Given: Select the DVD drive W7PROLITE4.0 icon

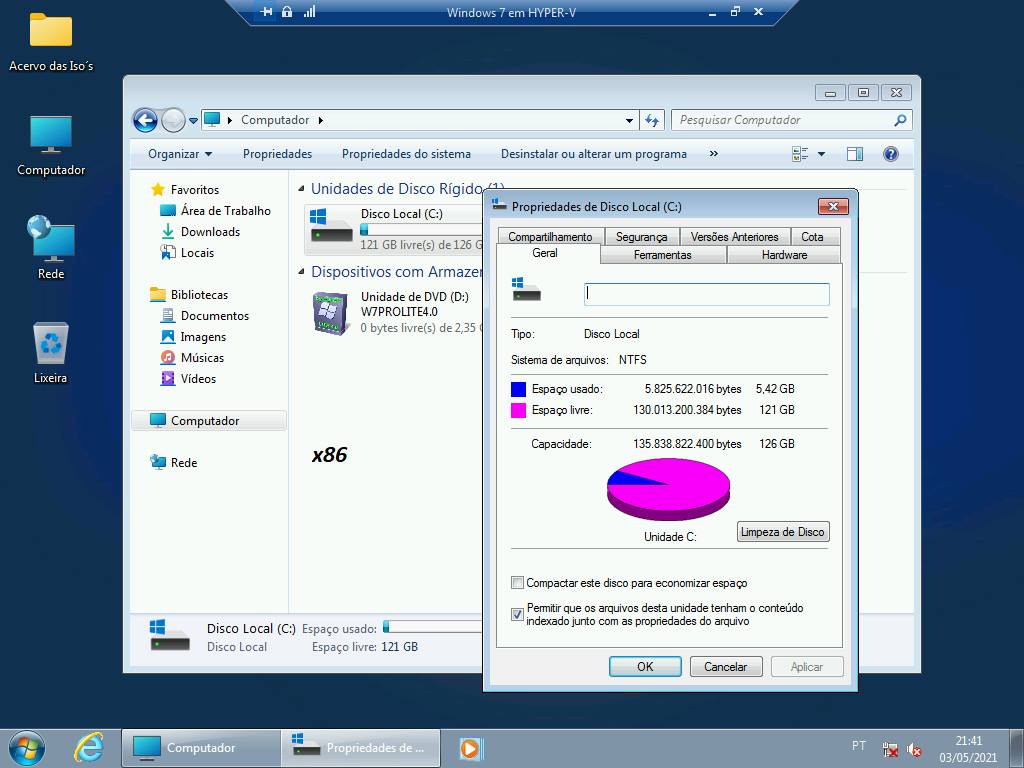Looking at the screenshot, I should (x=330, y=313).
